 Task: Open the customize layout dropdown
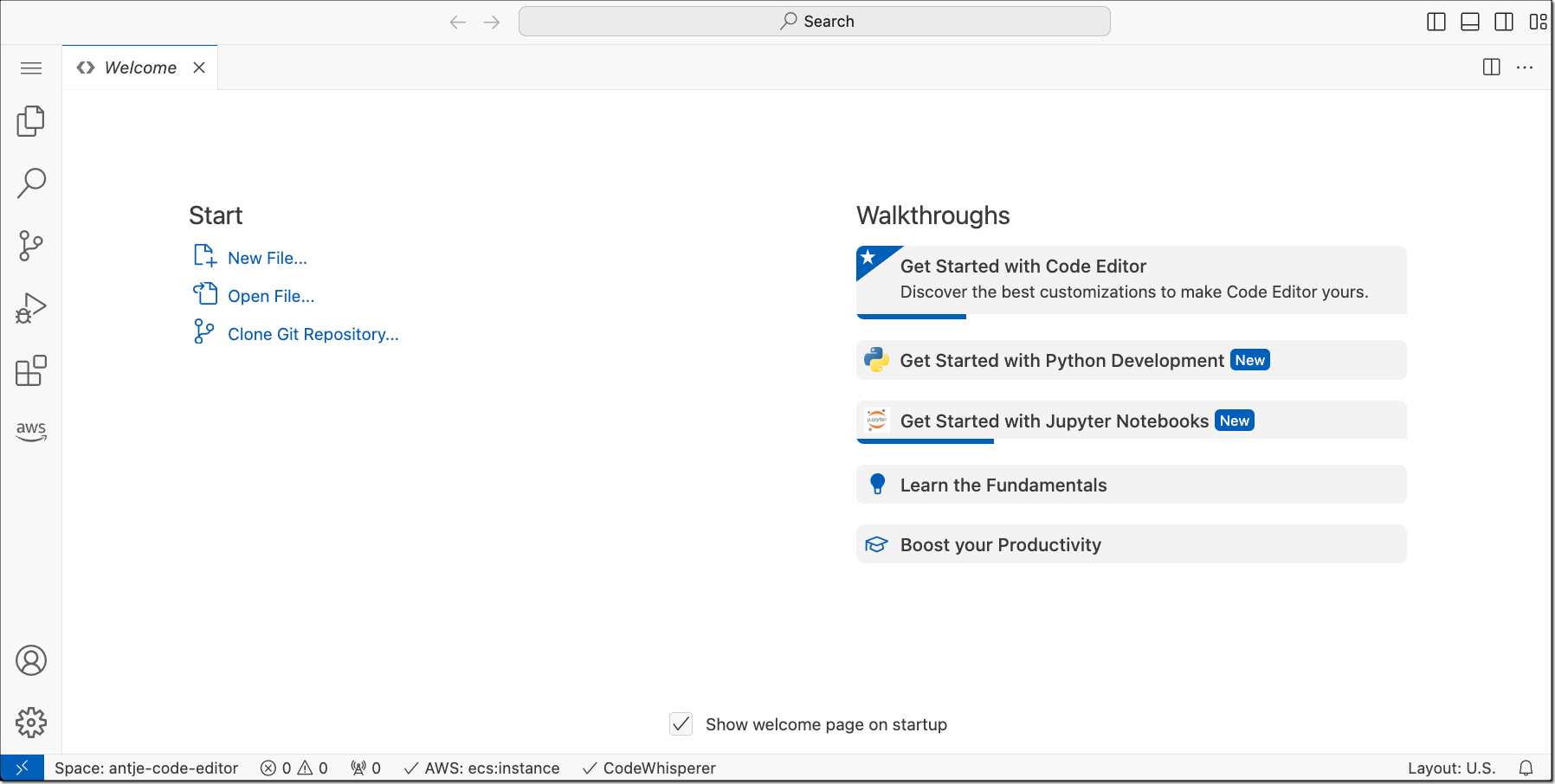pyautogui.click(x=1539, y=22)
